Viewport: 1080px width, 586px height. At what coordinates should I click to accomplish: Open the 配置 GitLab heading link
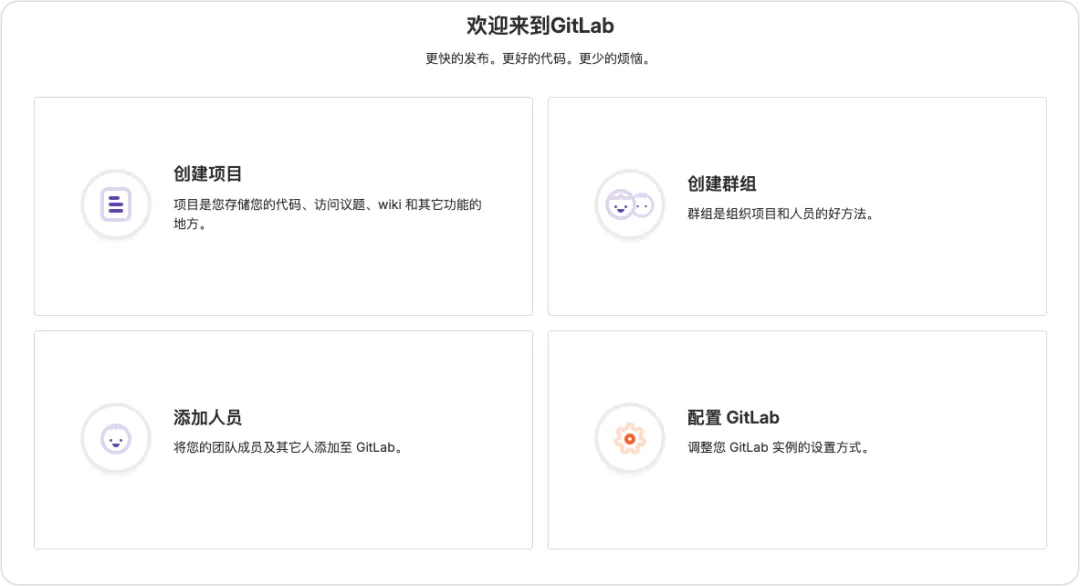733,417
